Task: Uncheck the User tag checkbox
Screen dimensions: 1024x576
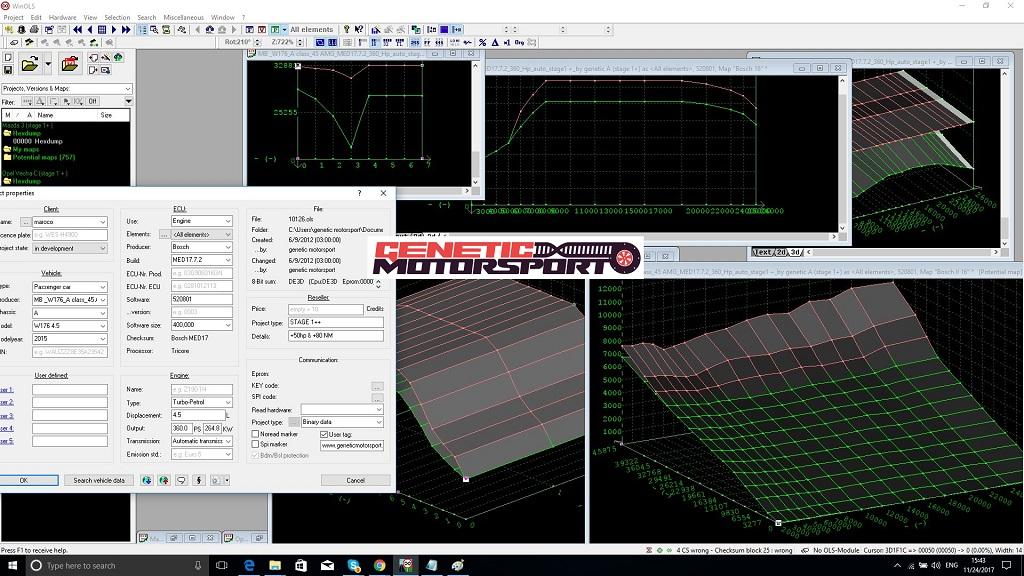Action: [323, 434]
